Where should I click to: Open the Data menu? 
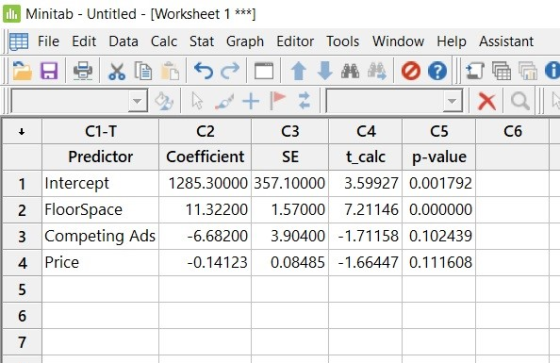(x=123, y=41)
